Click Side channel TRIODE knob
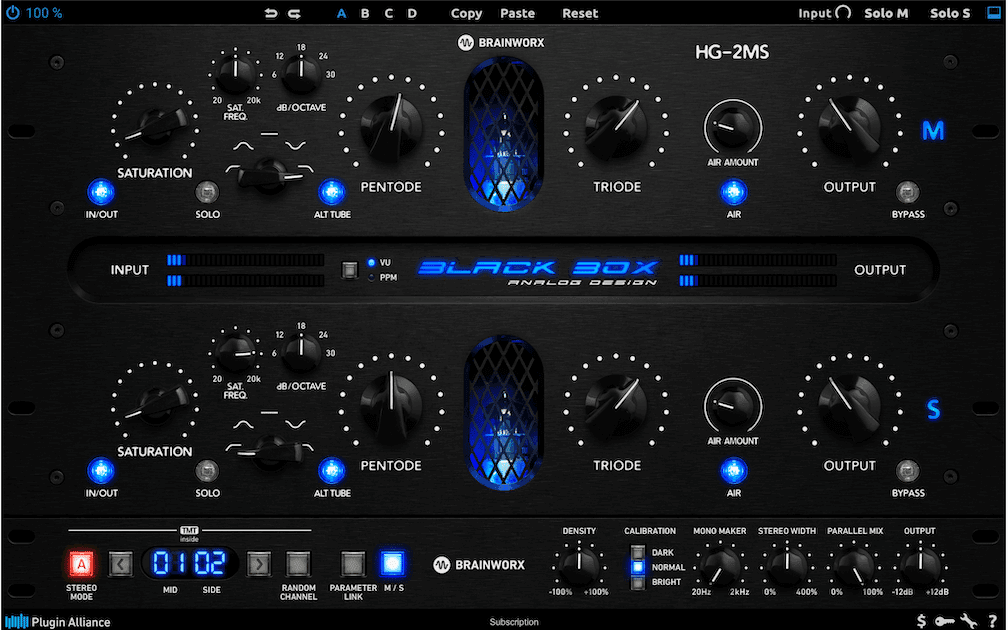 tap(616, 406)
